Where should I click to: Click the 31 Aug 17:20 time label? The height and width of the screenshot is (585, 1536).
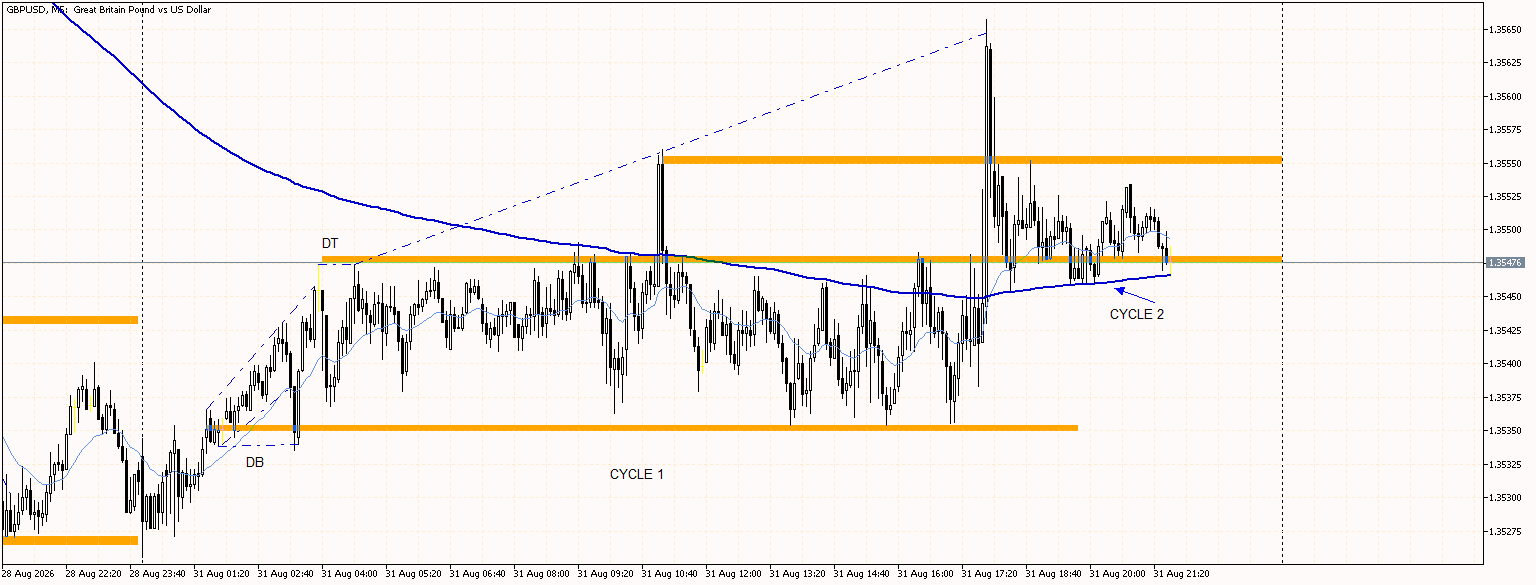pyautogui.click(x=990, y=574)
